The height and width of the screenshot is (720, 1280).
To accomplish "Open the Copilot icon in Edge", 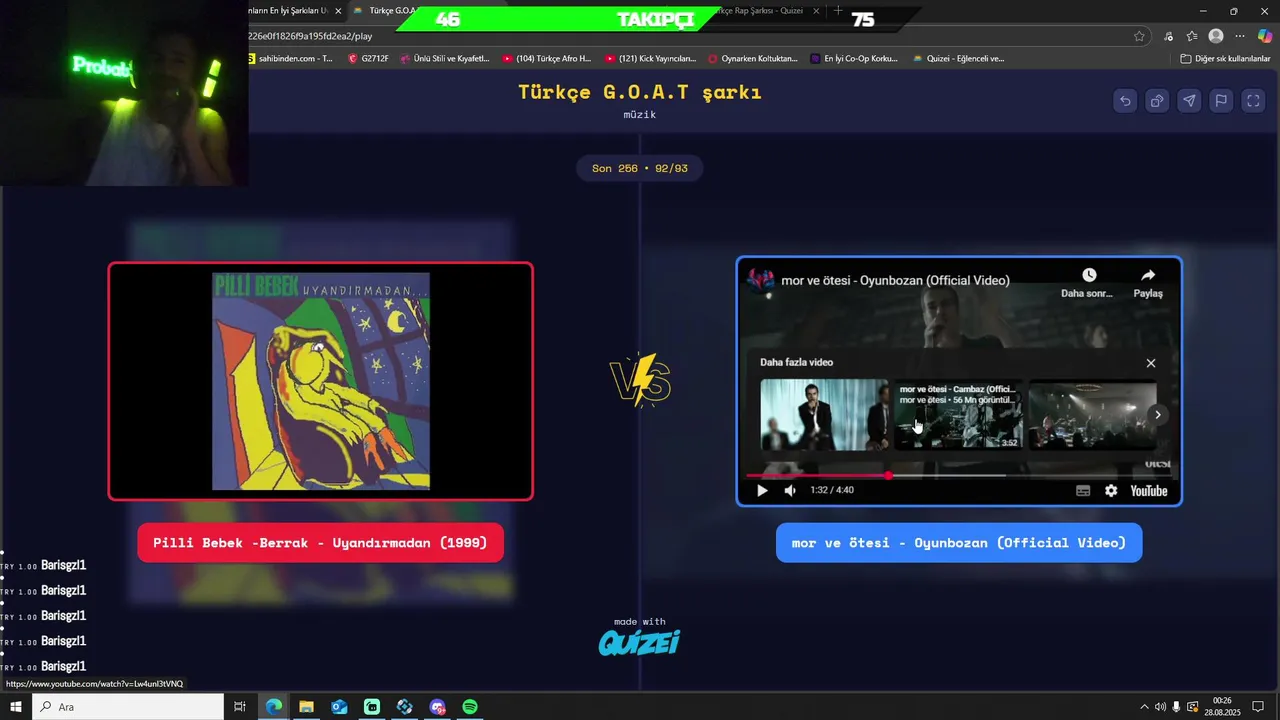I will [1265, 36].
